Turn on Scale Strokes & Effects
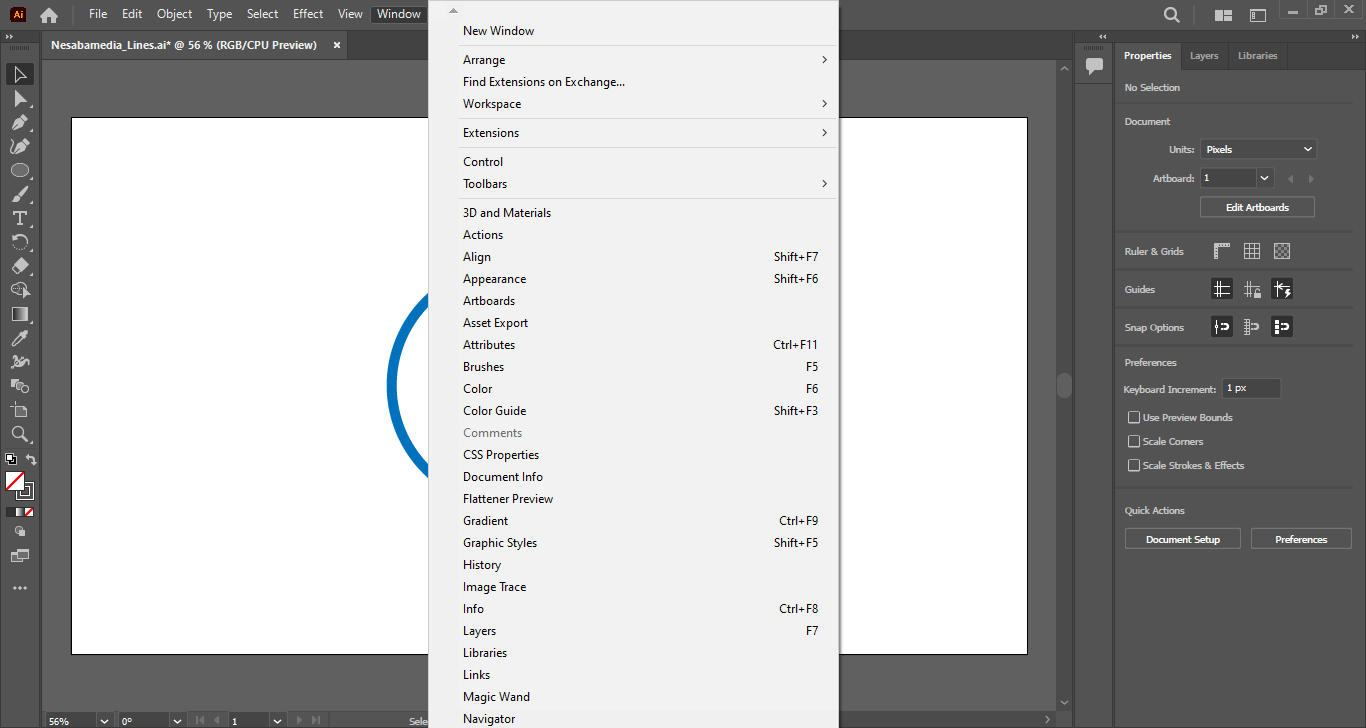 pos(1134,465)
